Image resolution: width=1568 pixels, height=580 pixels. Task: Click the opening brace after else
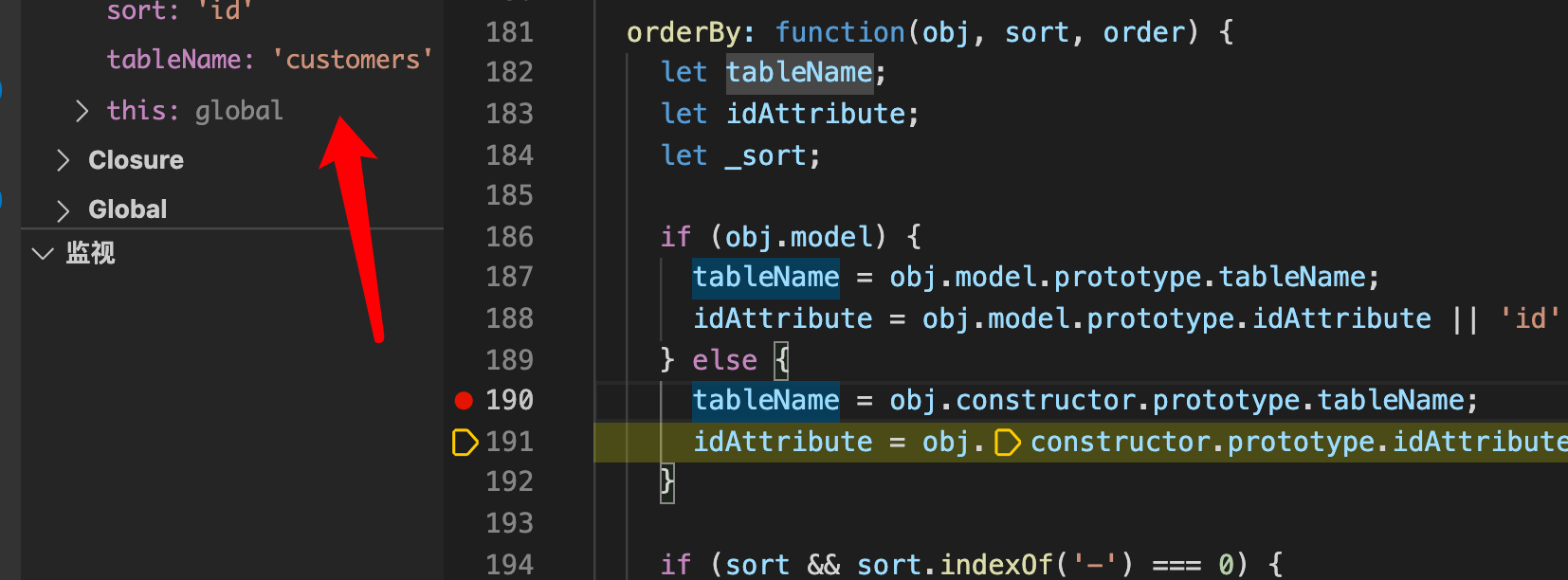tap(781, 360)
